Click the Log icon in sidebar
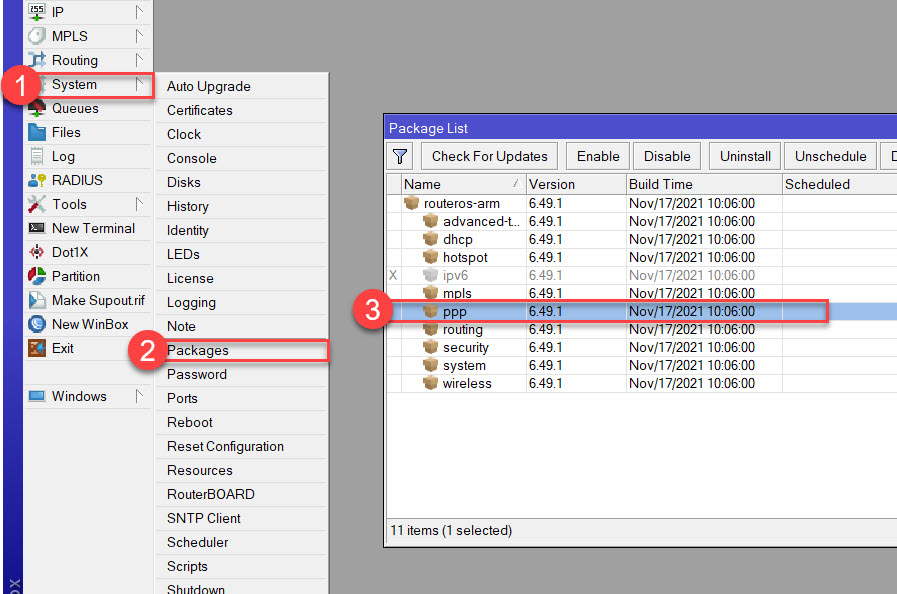Image resolution: width=897 pixels, height=594 pixels. tap(37, 156)
